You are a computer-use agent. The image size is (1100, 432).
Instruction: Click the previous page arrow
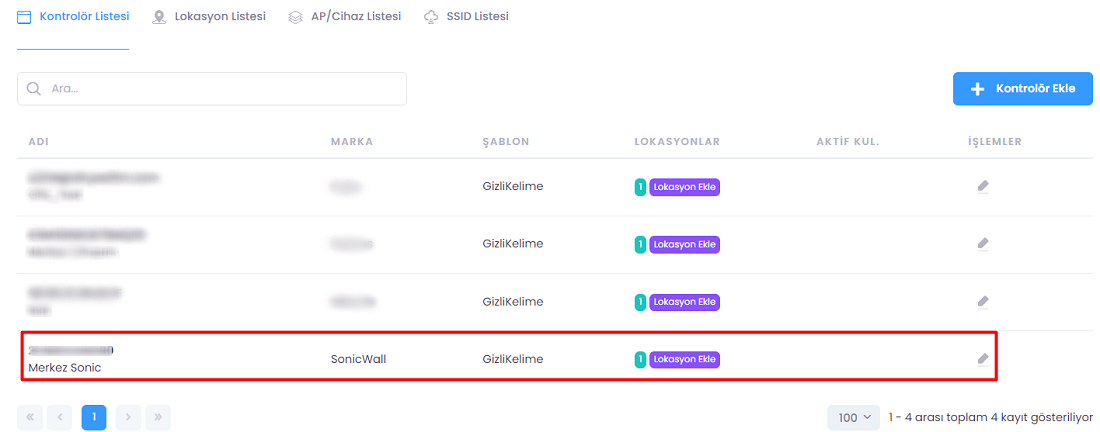60,417
